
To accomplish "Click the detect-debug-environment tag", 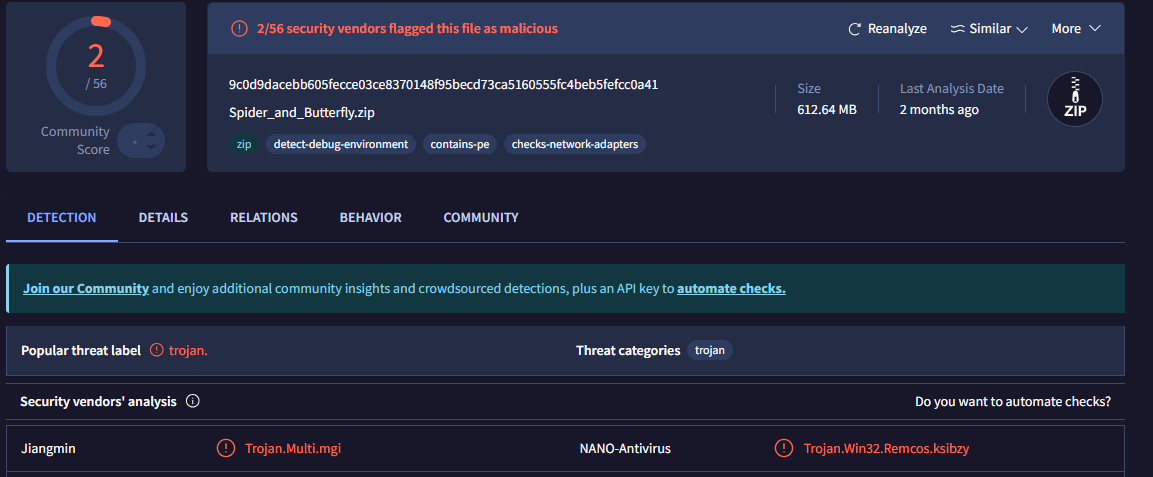I will 340,144.
